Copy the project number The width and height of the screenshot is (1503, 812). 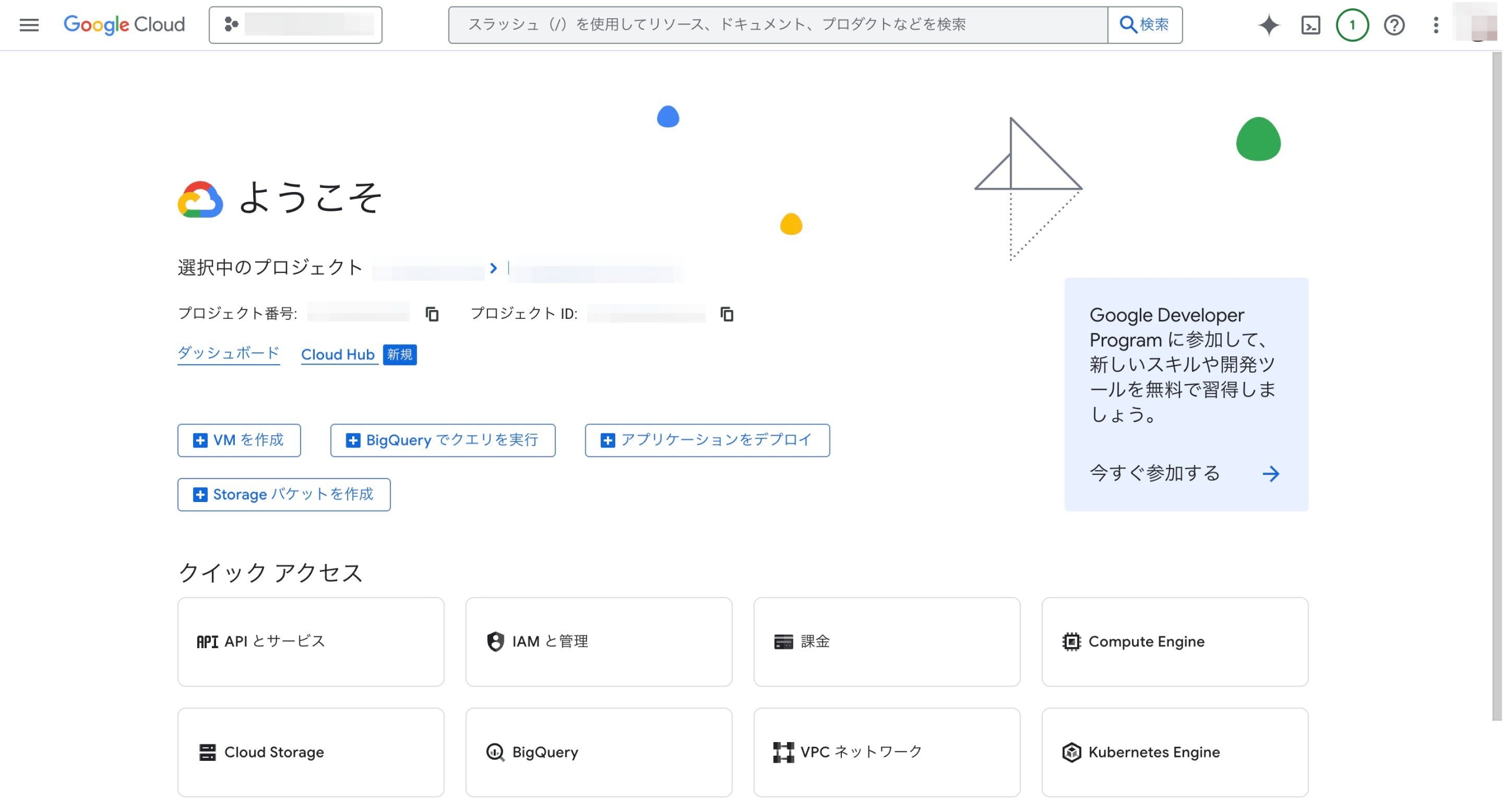(432, 314)
